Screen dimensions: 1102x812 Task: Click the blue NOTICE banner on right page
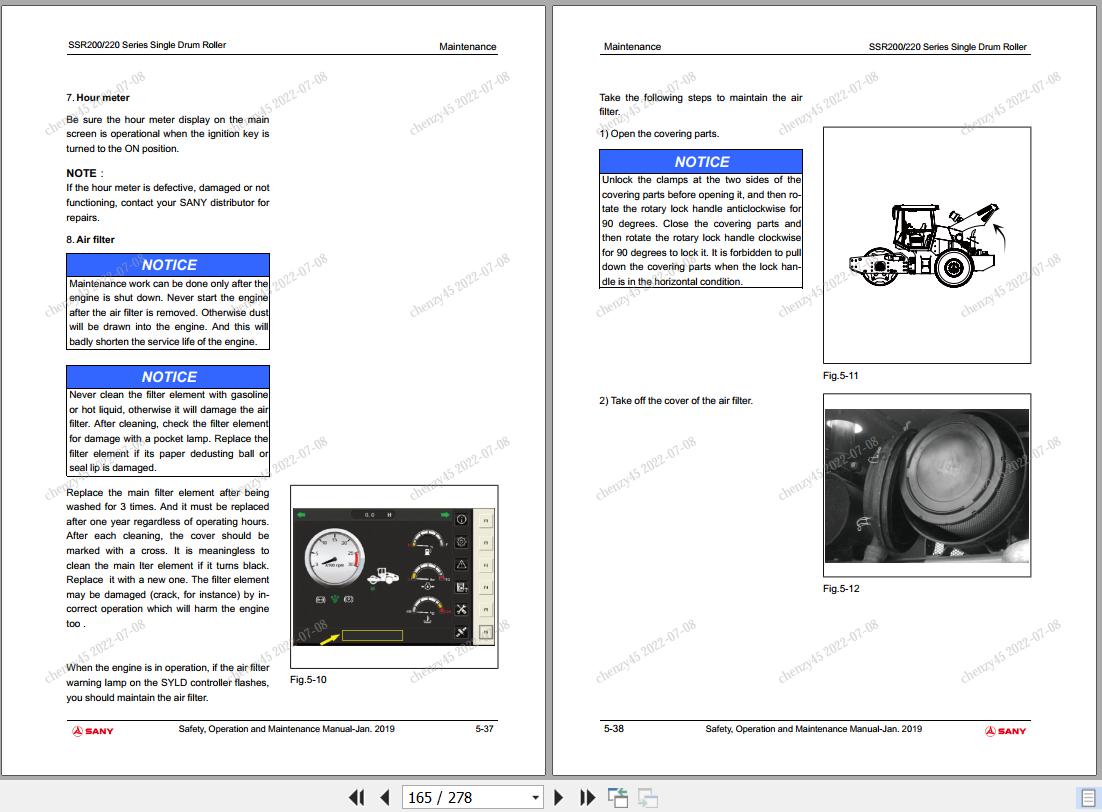[x=701, y=161]
